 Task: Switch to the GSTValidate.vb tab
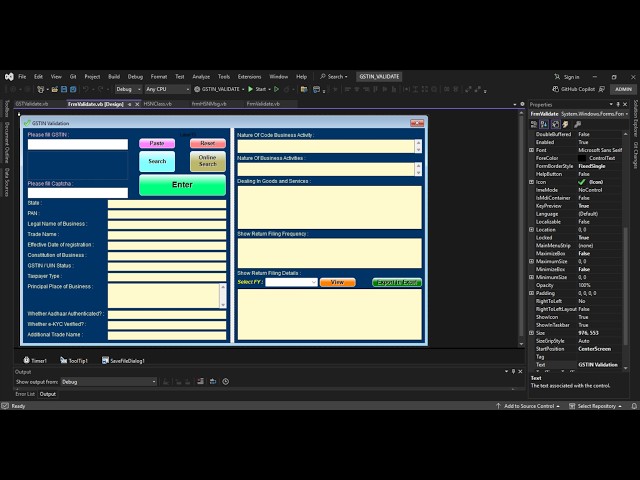coord(32,104)
